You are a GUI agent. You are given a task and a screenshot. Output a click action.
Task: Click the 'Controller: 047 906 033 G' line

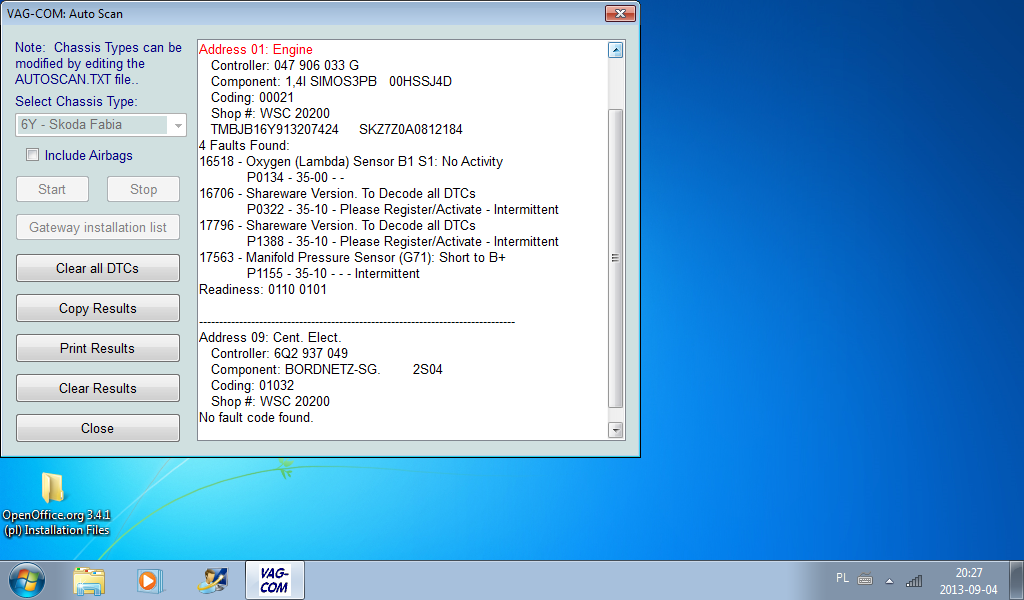285,65
